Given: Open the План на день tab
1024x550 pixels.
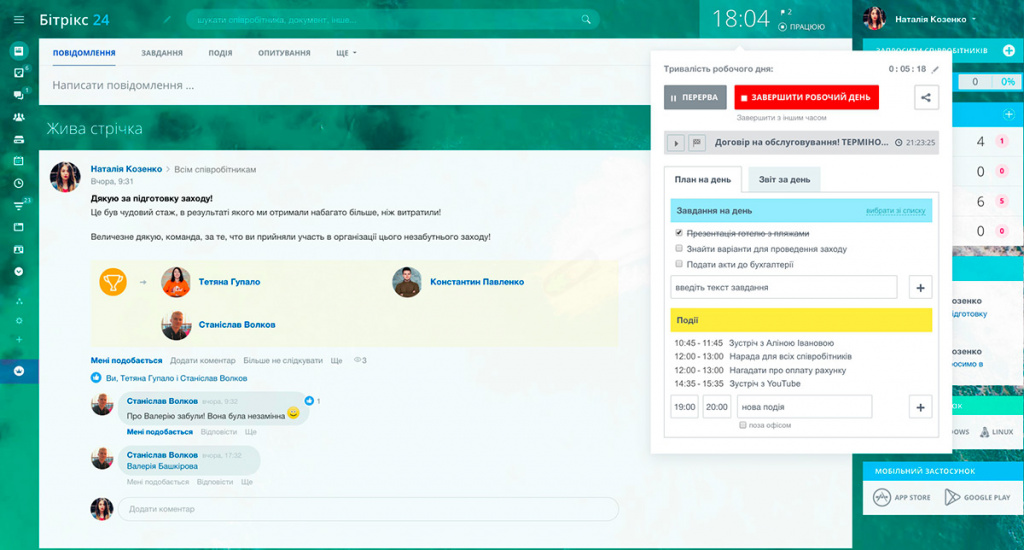Looking at the screenshot, I should (x=703, y=180).
